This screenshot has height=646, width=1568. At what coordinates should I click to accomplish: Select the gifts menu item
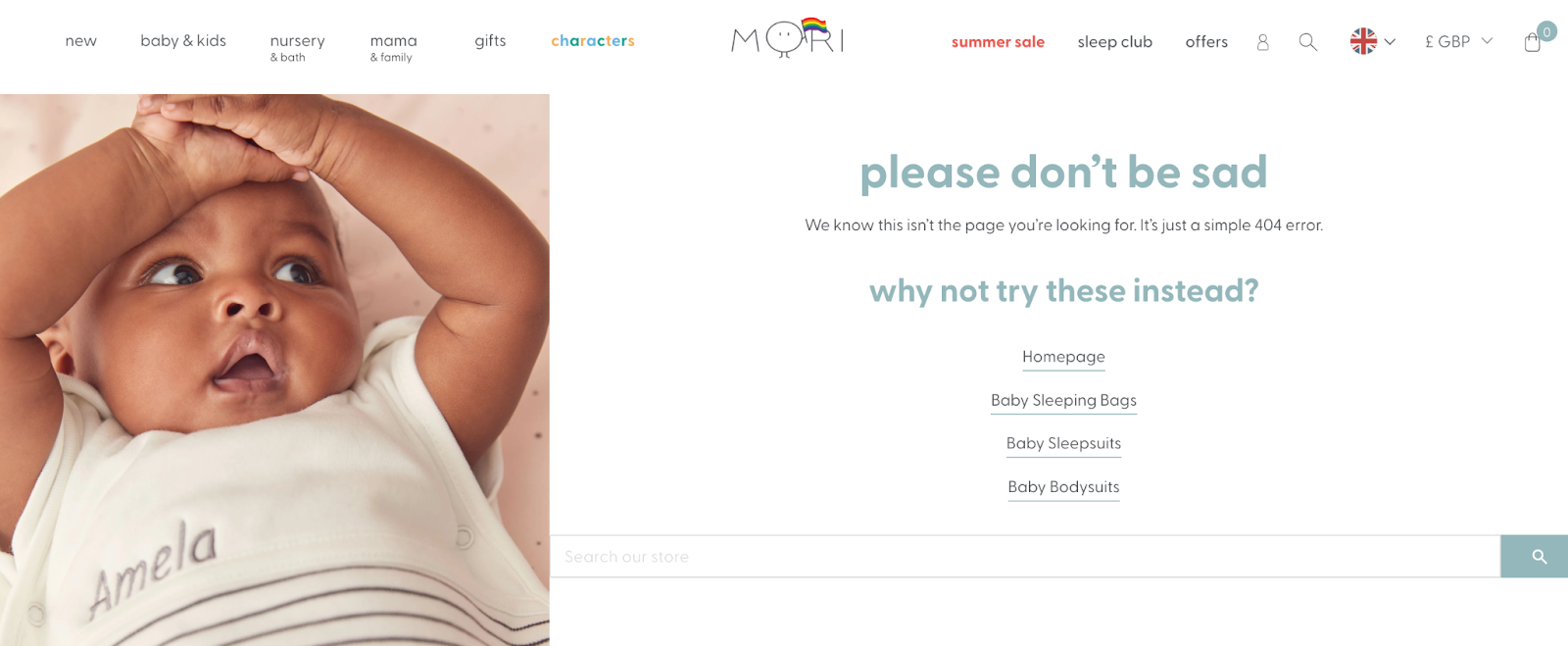(x=490, y=41)
